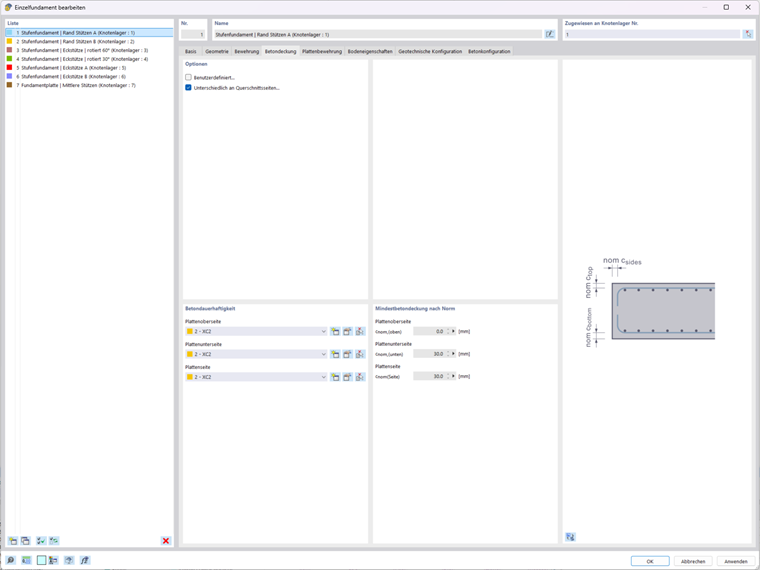Click the Zugewiesen an Knotenlager Nr. field
The height and width of the screenshot is (570, 760).
(652, 34)
